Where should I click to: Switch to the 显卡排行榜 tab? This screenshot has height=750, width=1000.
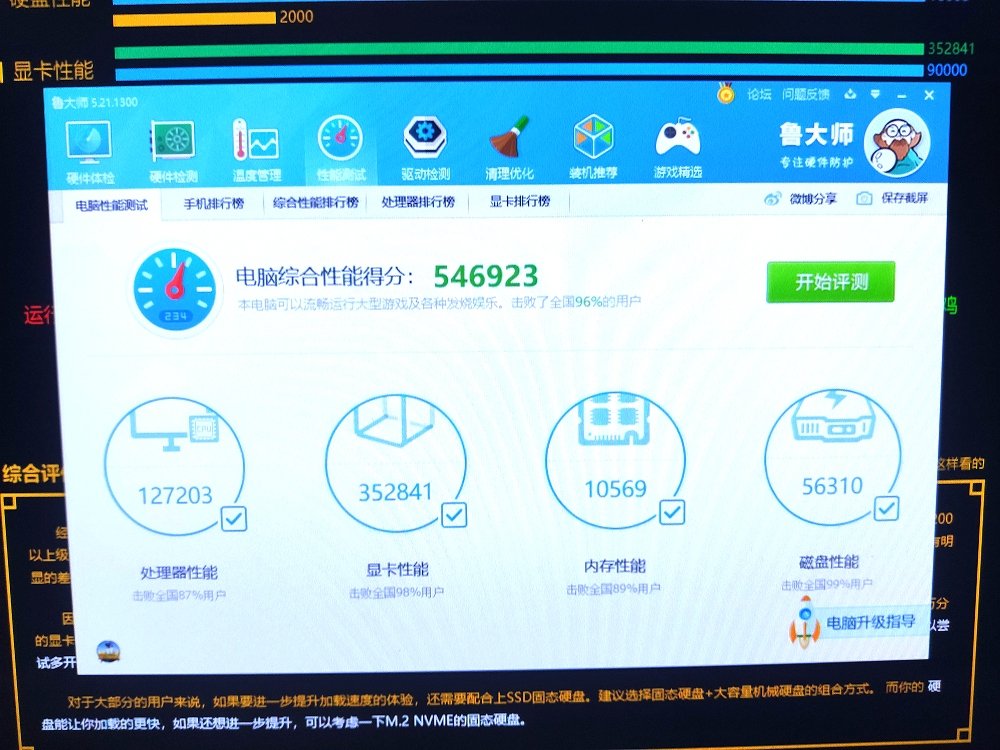520,202
